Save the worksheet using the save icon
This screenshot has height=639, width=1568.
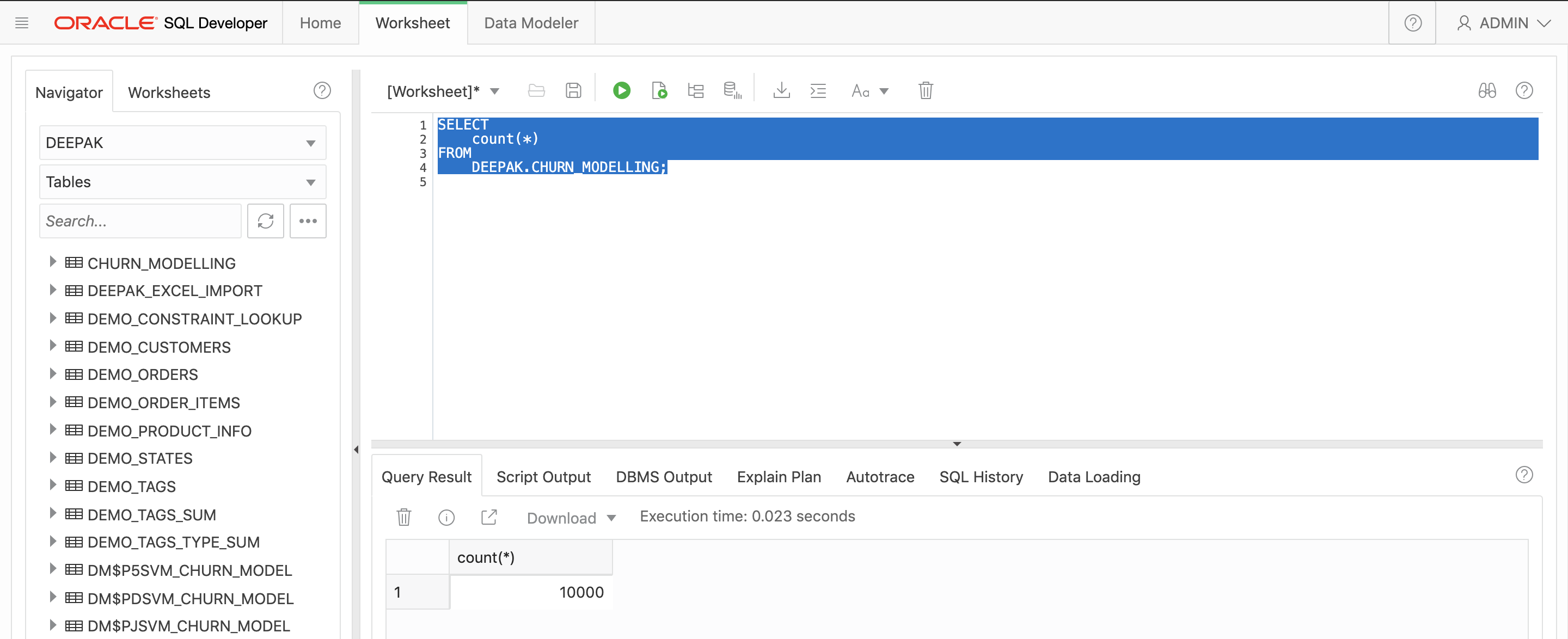coord(573,90)
